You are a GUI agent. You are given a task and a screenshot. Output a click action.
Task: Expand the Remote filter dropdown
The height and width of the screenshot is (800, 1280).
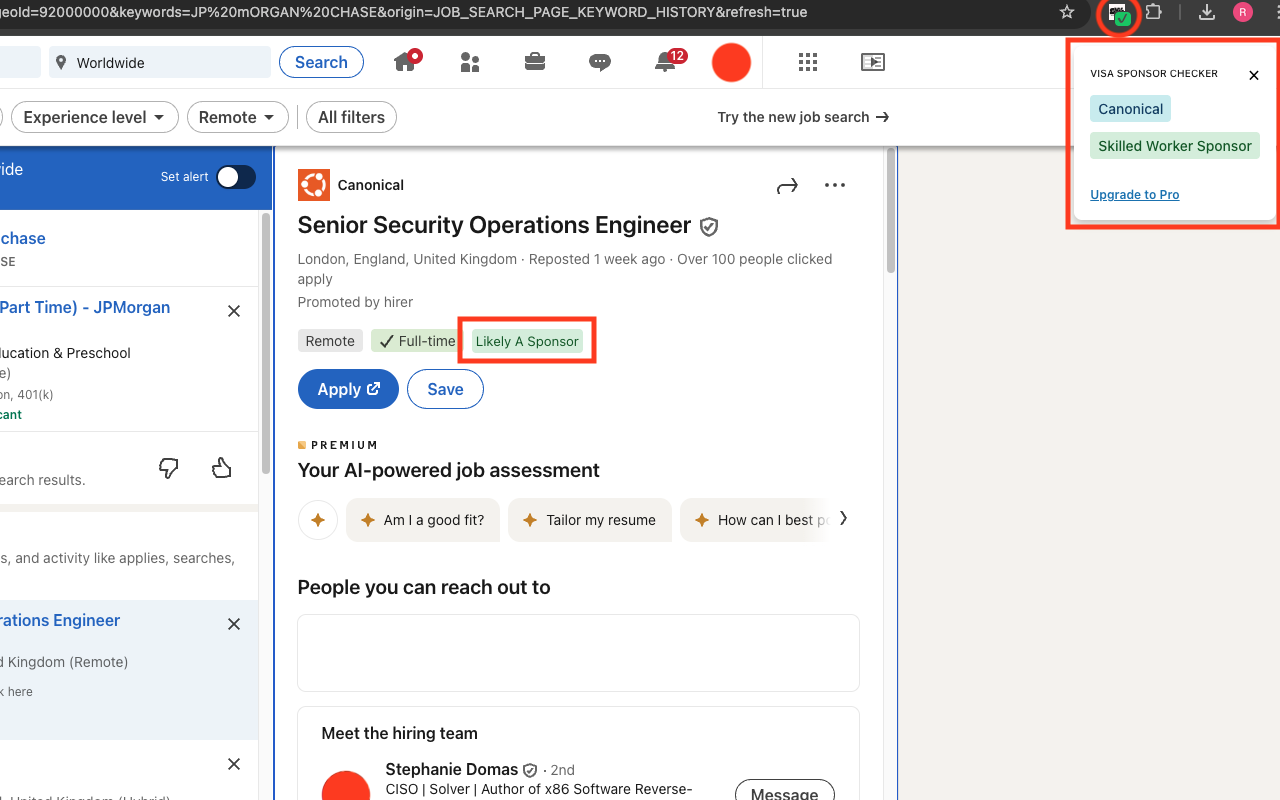(x=238, y=117)
